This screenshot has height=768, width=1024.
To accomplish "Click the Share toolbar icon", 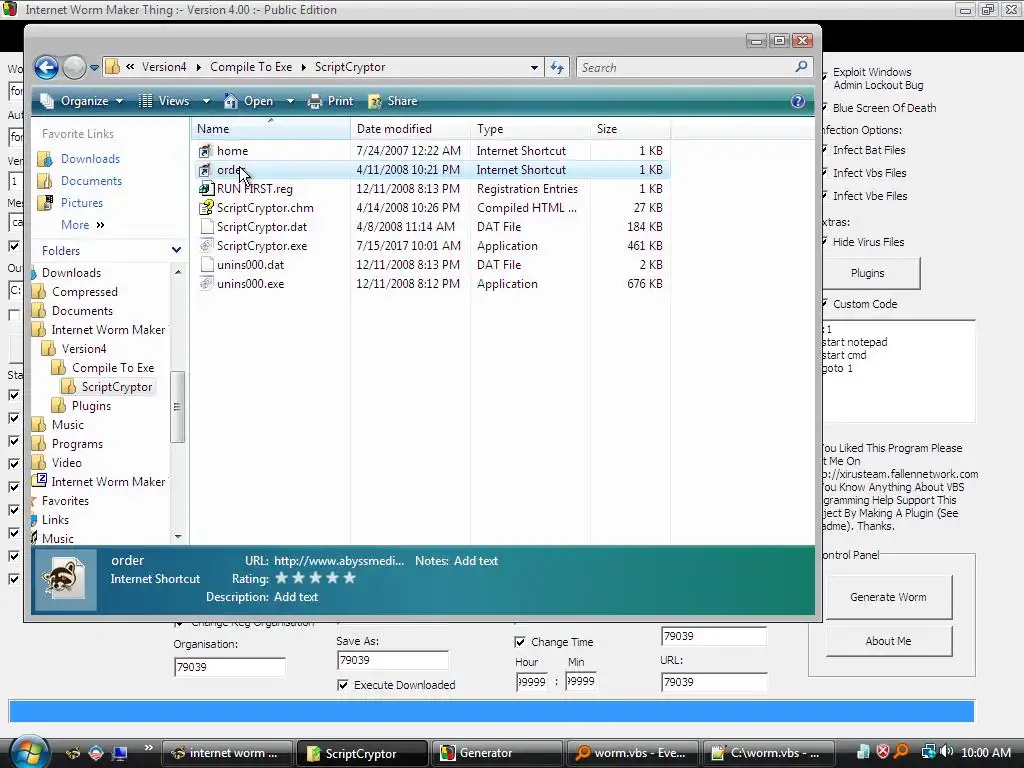I will click(375, 101).
